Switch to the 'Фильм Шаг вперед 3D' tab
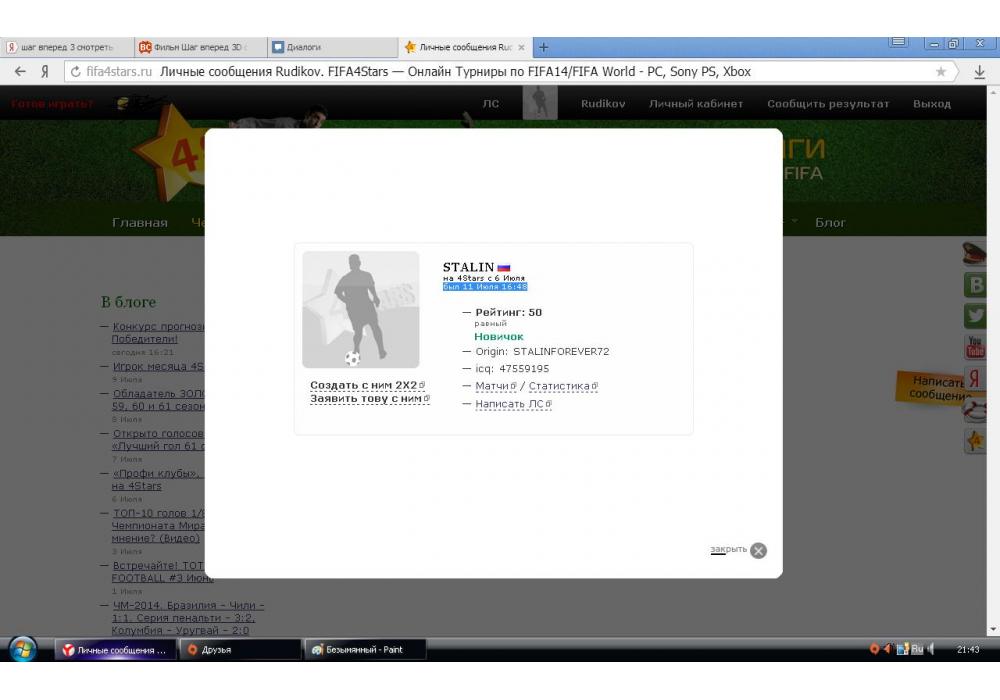 200,47
